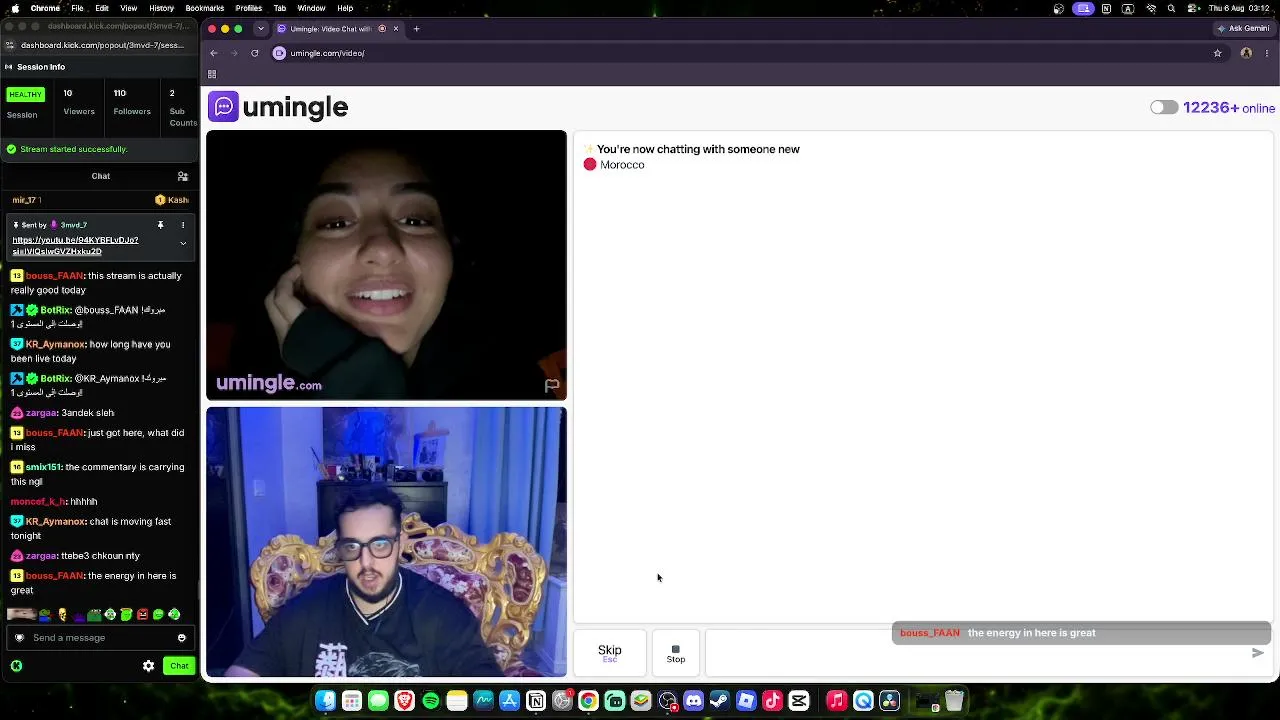This screenshot has width=1280, height=720.
Task: Open the pinned YouTube link
Action: [75, 246]
